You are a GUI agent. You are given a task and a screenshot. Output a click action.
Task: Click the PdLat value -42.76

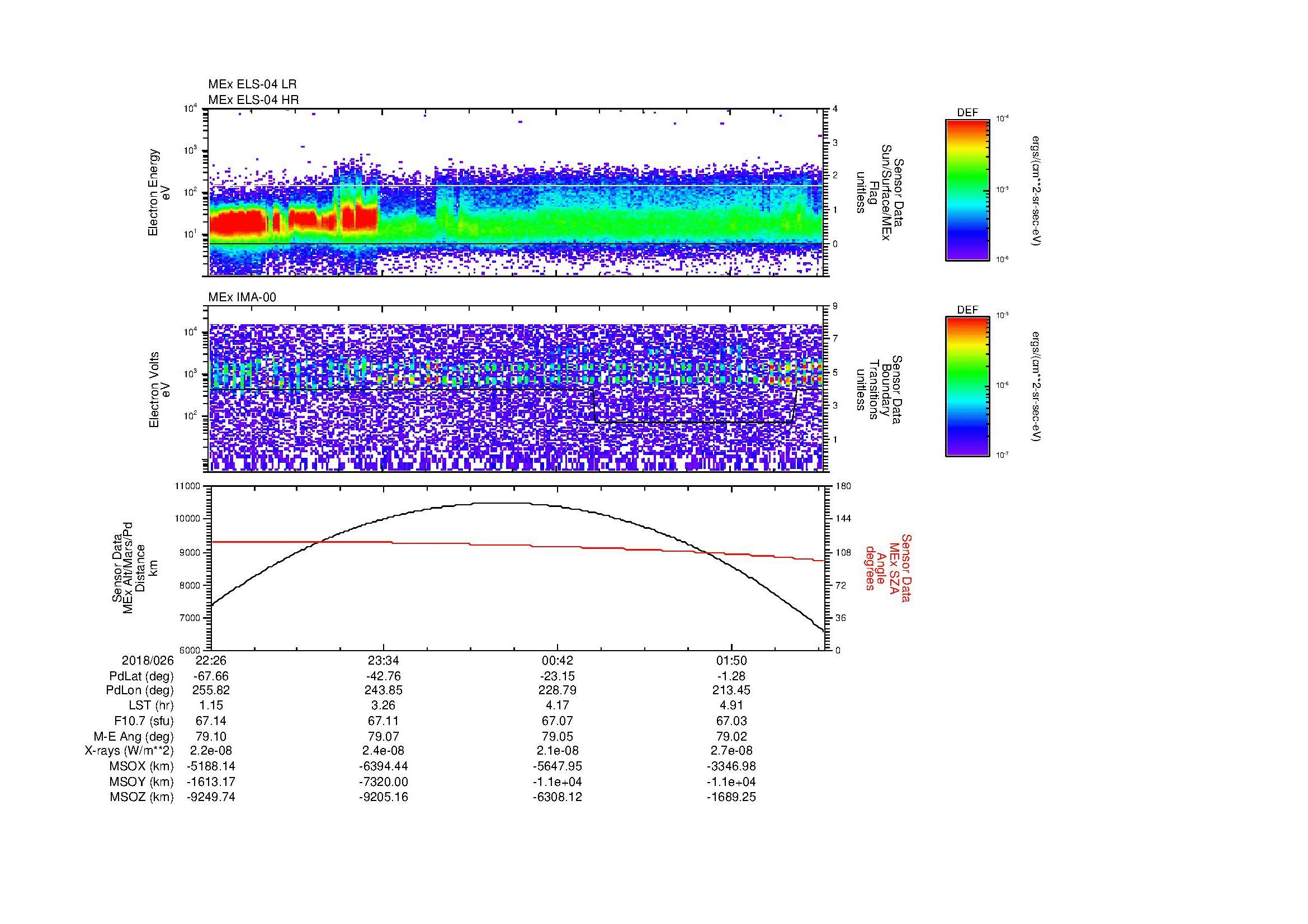click(x=384, y=676)
